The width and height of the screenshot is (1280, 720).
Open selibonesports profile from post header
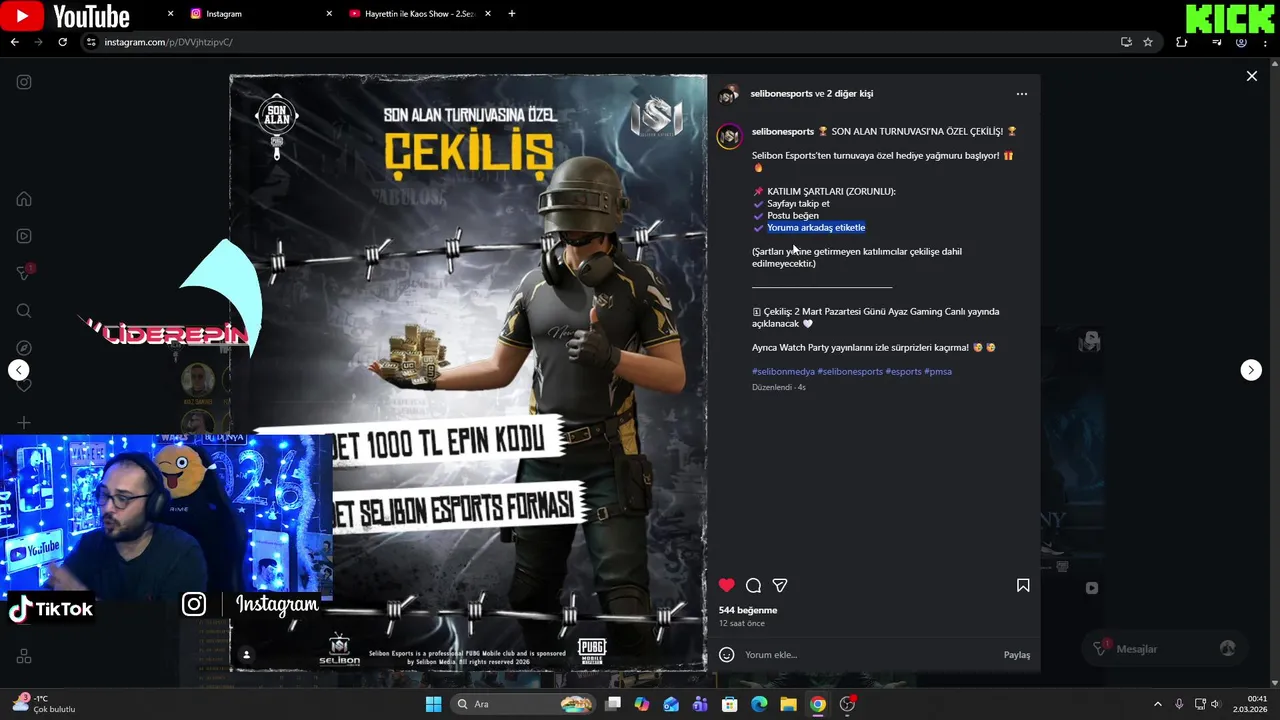coord(782,93)
